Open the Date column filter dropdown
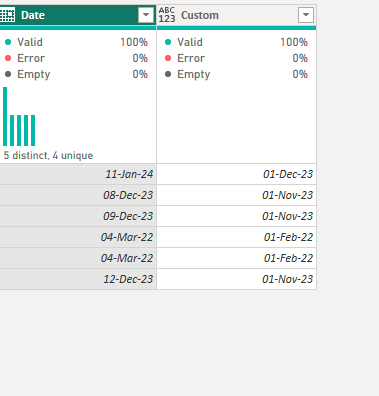The height and width of the screenshot is (396, 379). tap(146, 15)
